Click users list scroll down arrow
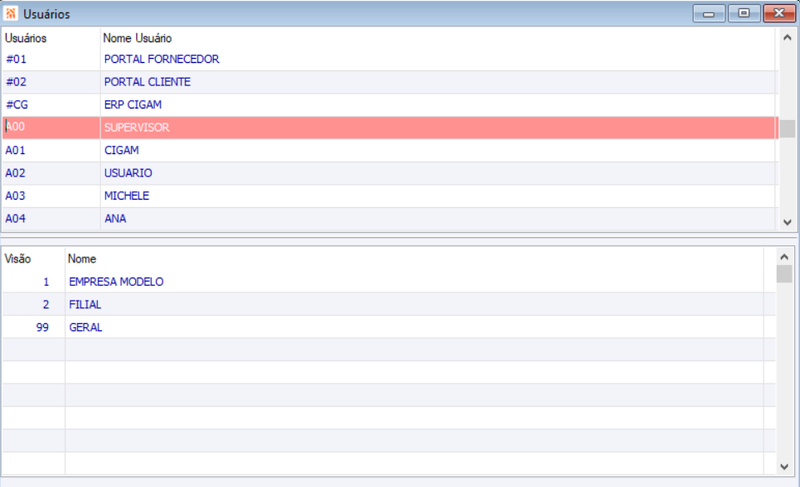 tap(787, 222)
